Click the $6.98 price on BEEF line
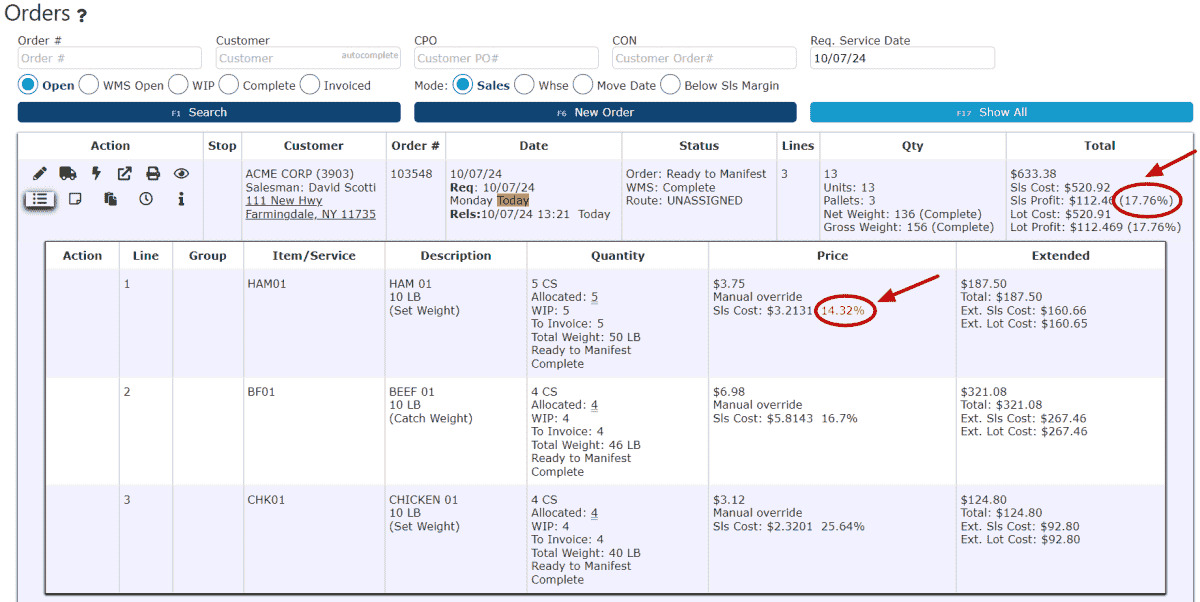Viewport: 1200px width, 602px height. 728,392
